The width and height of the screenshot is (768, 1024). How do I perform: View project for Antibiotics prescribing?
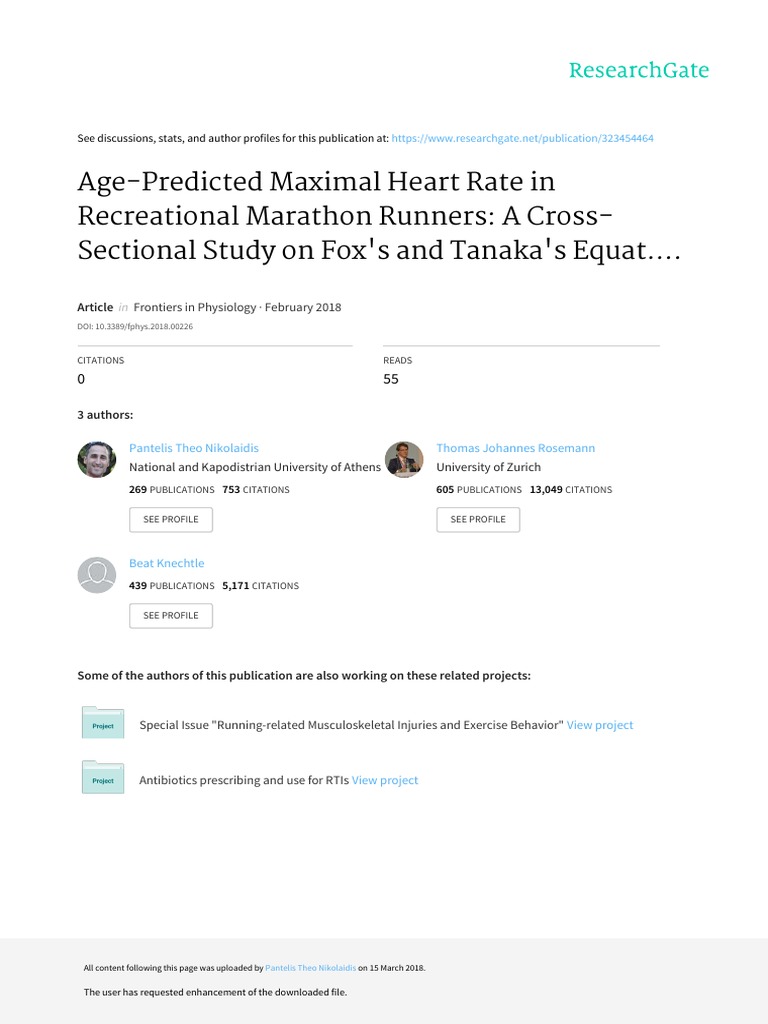385,780
